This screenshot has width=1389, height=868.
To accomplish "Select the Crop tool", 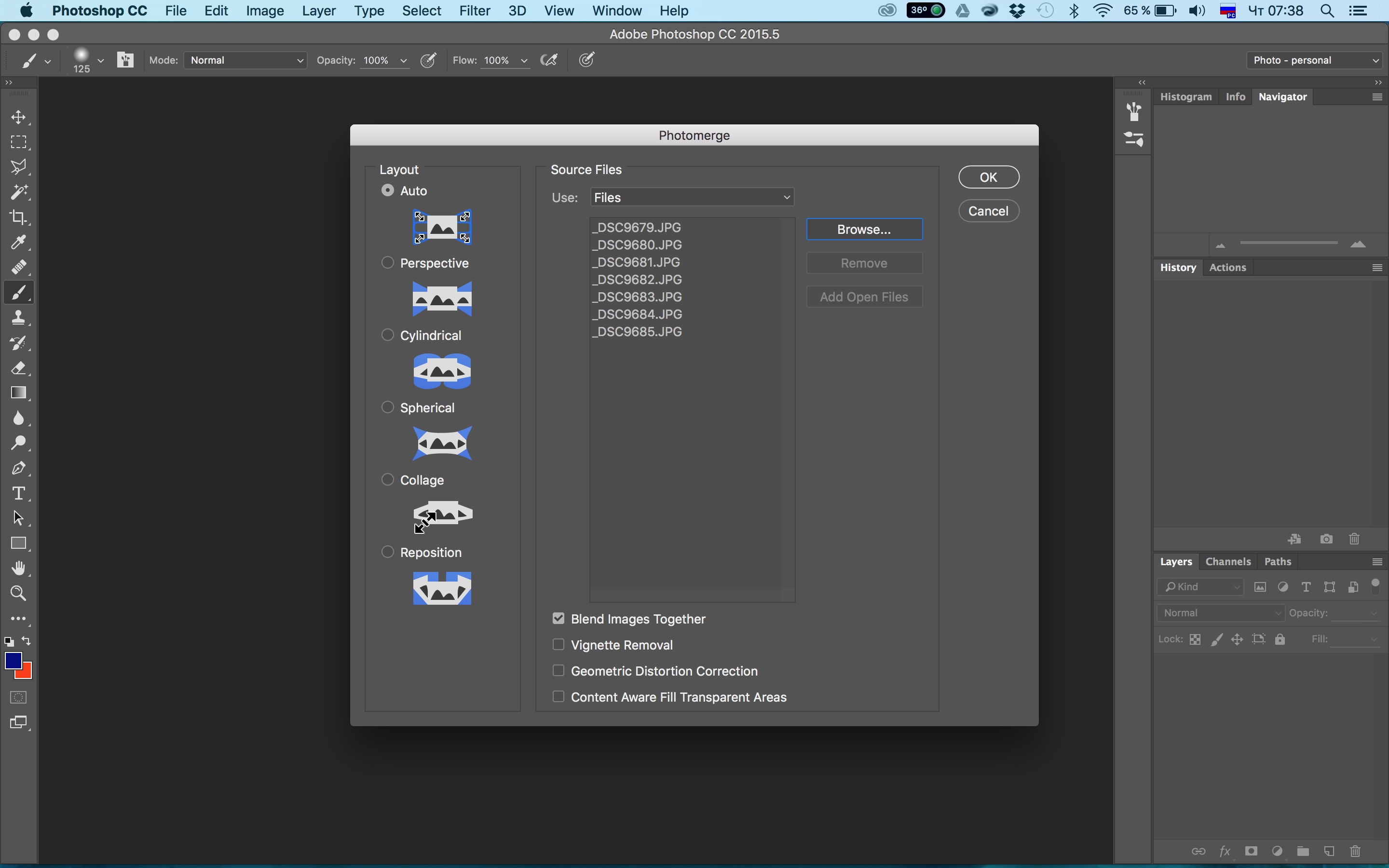I will point(18,217).
